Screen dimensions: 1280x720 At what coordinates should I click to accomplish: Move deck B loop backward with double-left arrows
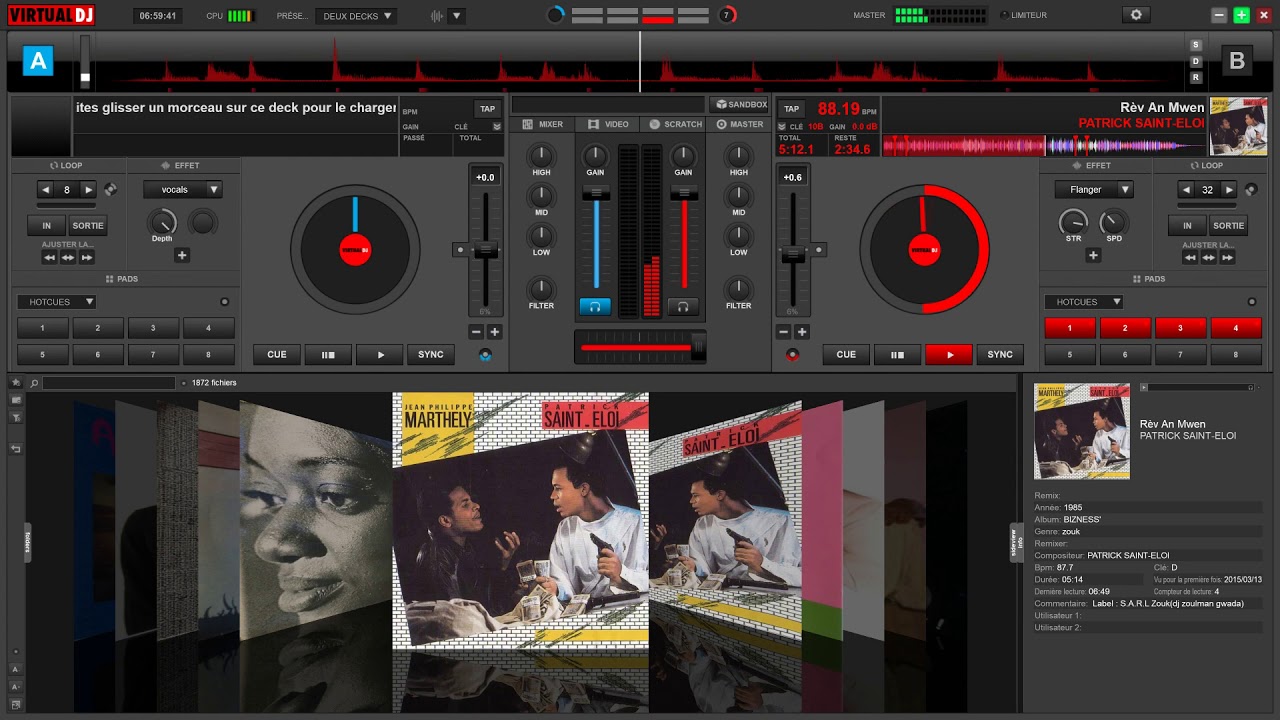click(1190, 257)
